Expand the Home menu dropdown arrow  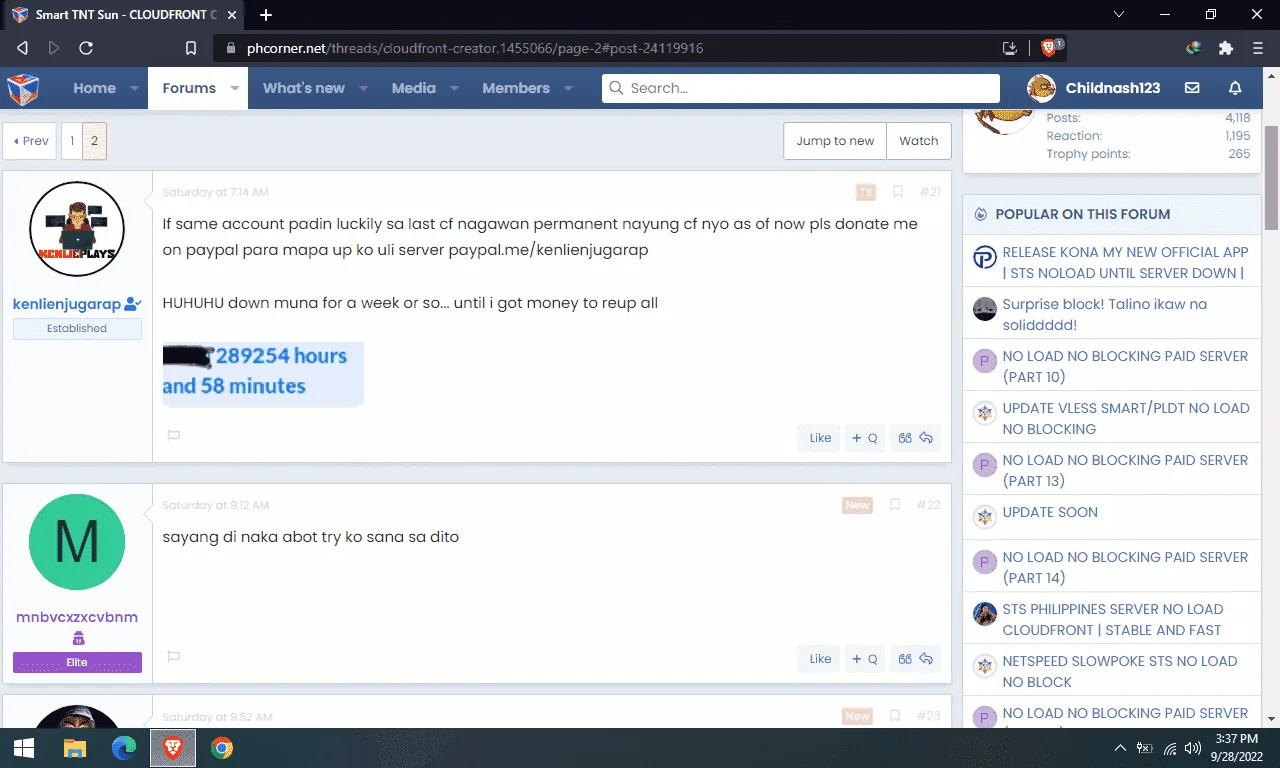(134, 88)
